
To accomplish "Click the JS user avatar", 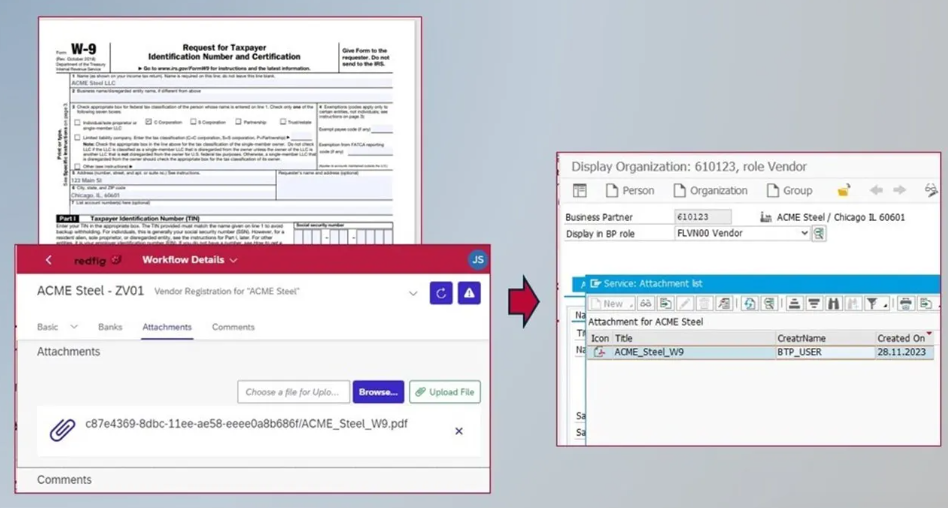I will (x=478, y=260).
